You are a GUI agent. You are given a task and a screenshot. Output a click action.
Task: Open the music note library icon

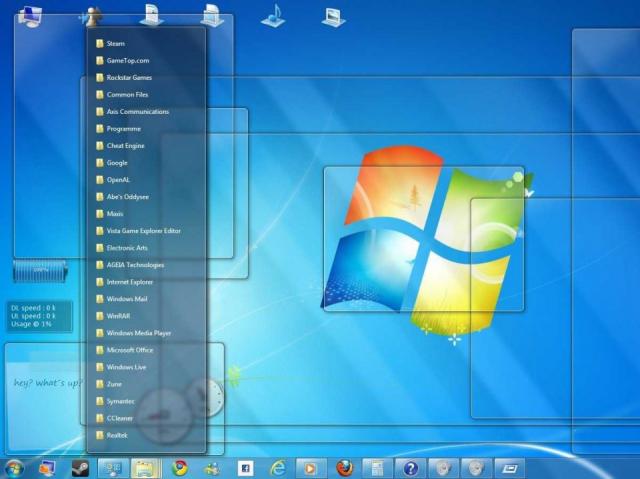(x=274, y=16)
